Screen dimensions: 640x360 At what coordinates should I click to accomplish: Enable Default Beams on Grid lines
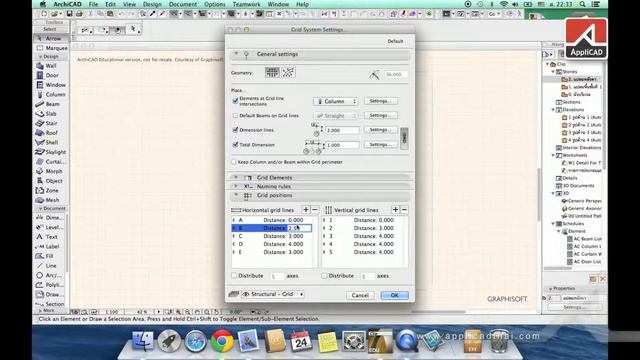pyautogui.click(x=235, y=116)
